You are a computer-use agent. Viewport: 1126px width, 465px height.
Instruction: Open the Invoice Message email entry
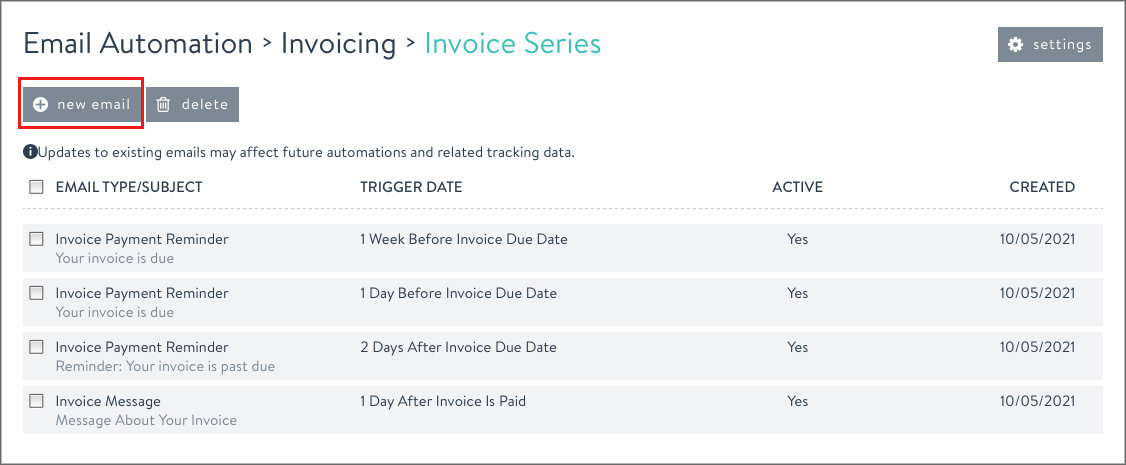(108, 401)
